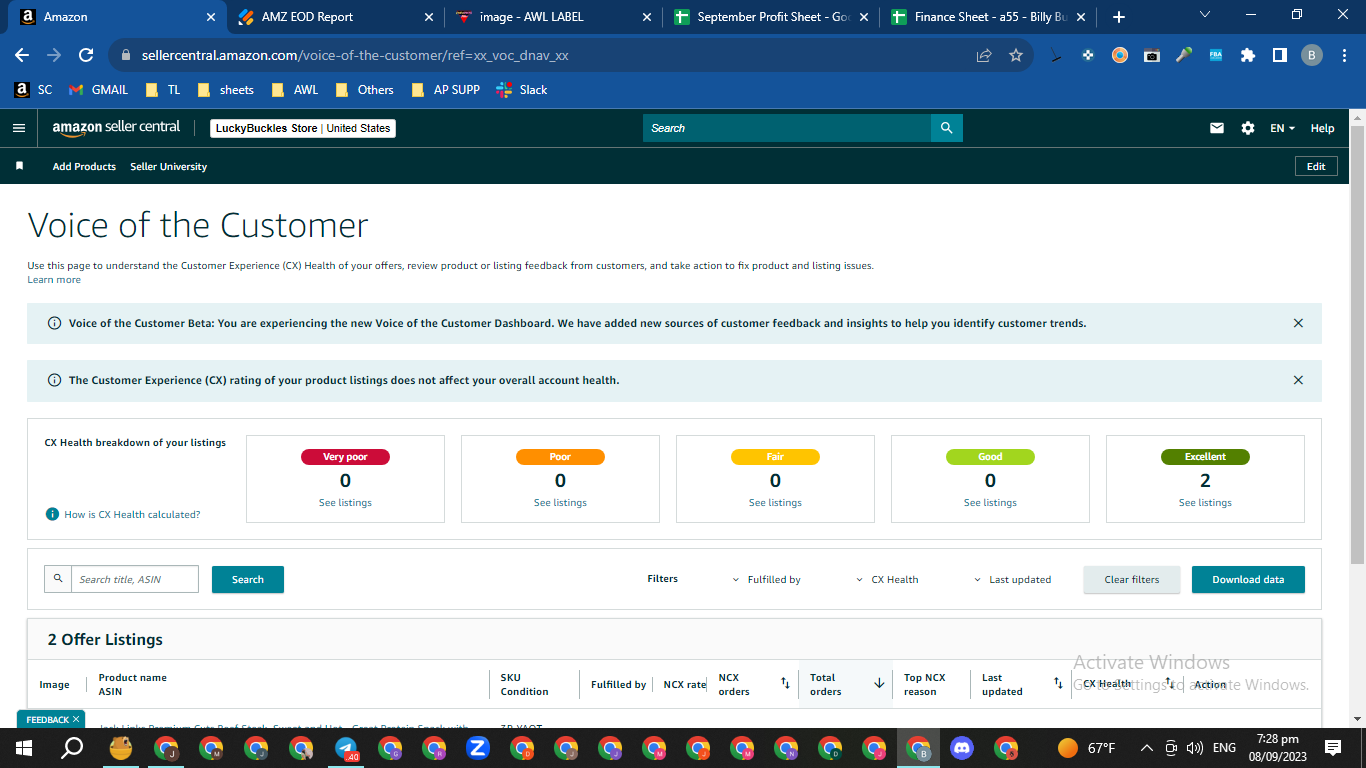
Task: Open Chrome three-dot menu
Action: (x=1343, y=55)
